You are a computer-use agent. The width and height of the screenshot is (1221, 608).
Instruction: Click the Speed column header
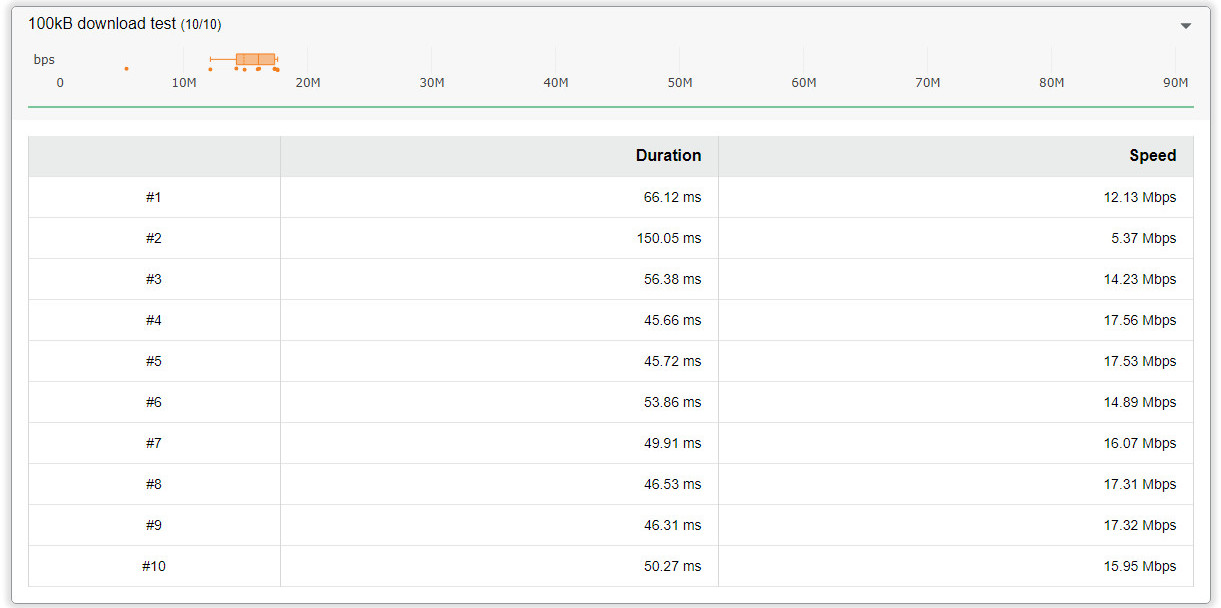[1153, 155]
